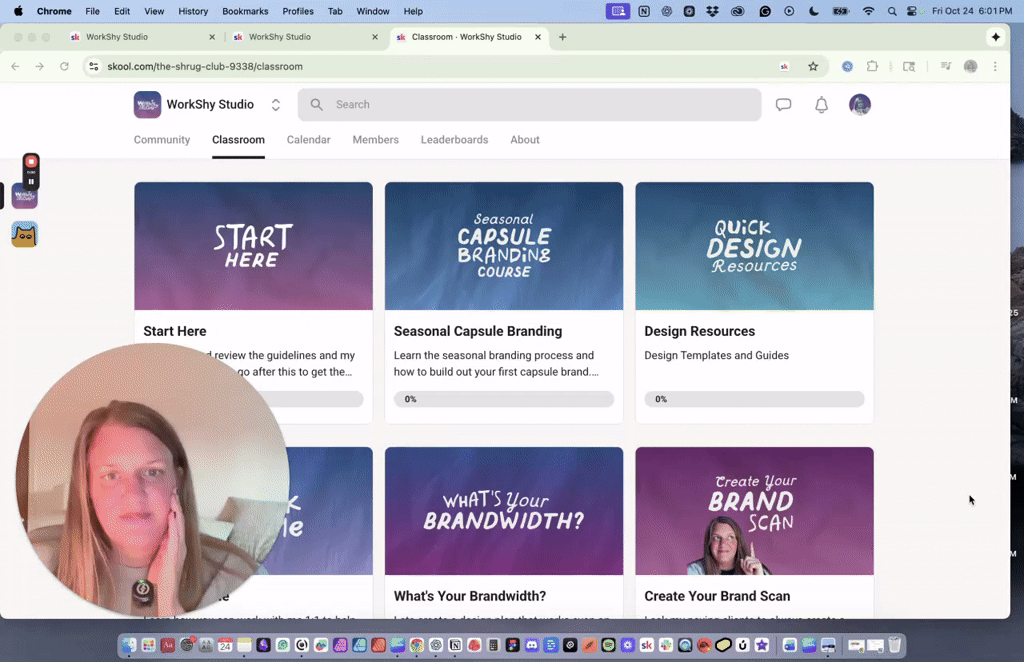This screenshot has height=662, width=1024.
Task: Click the Start Here course title
Action: [x=175, y=331]
